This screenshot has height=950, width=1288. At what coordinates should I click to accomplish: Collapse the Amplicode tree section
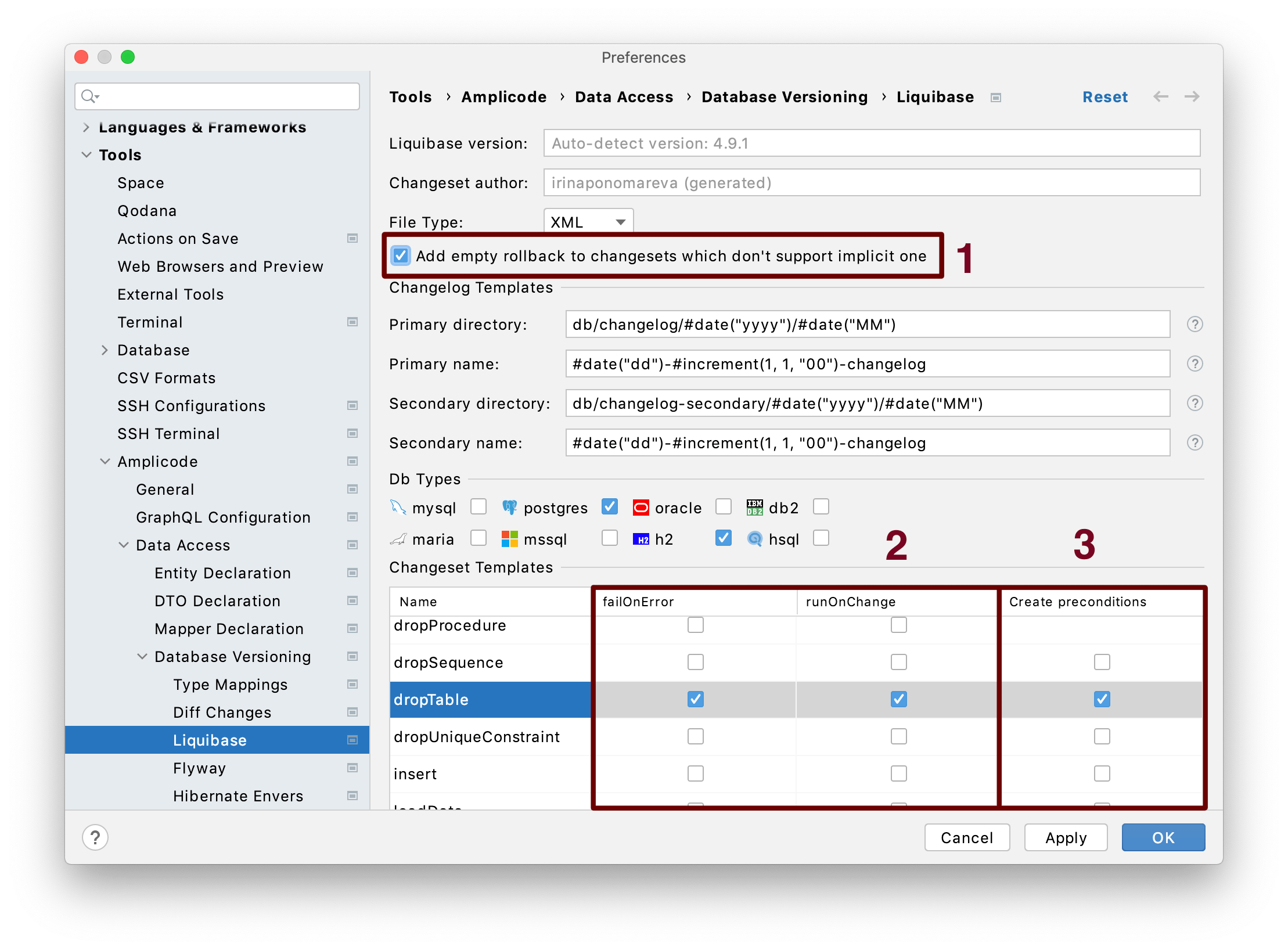coord(105,461)
